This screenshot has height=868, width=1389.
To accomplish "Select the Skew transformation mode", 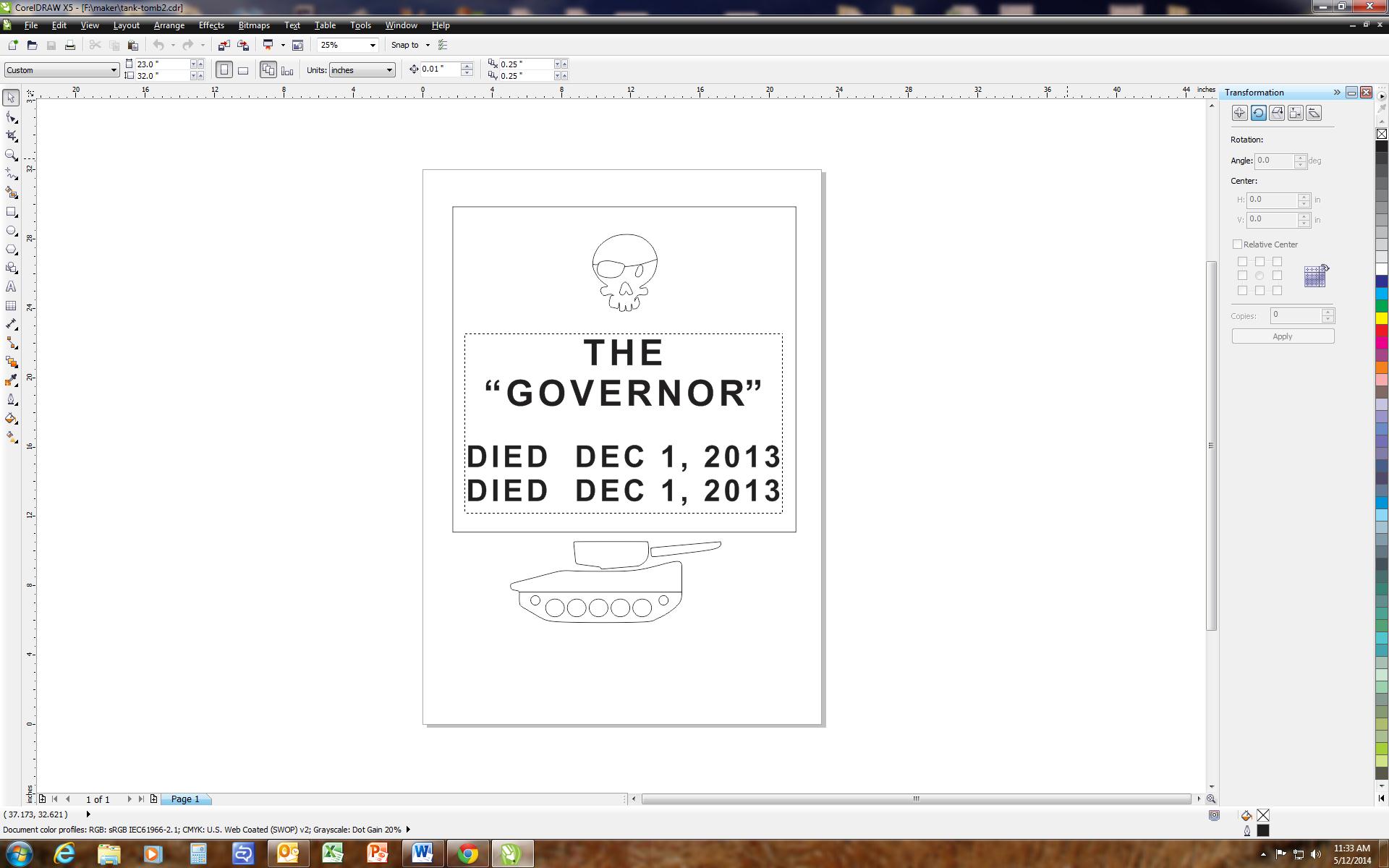I will [1315, 113].
